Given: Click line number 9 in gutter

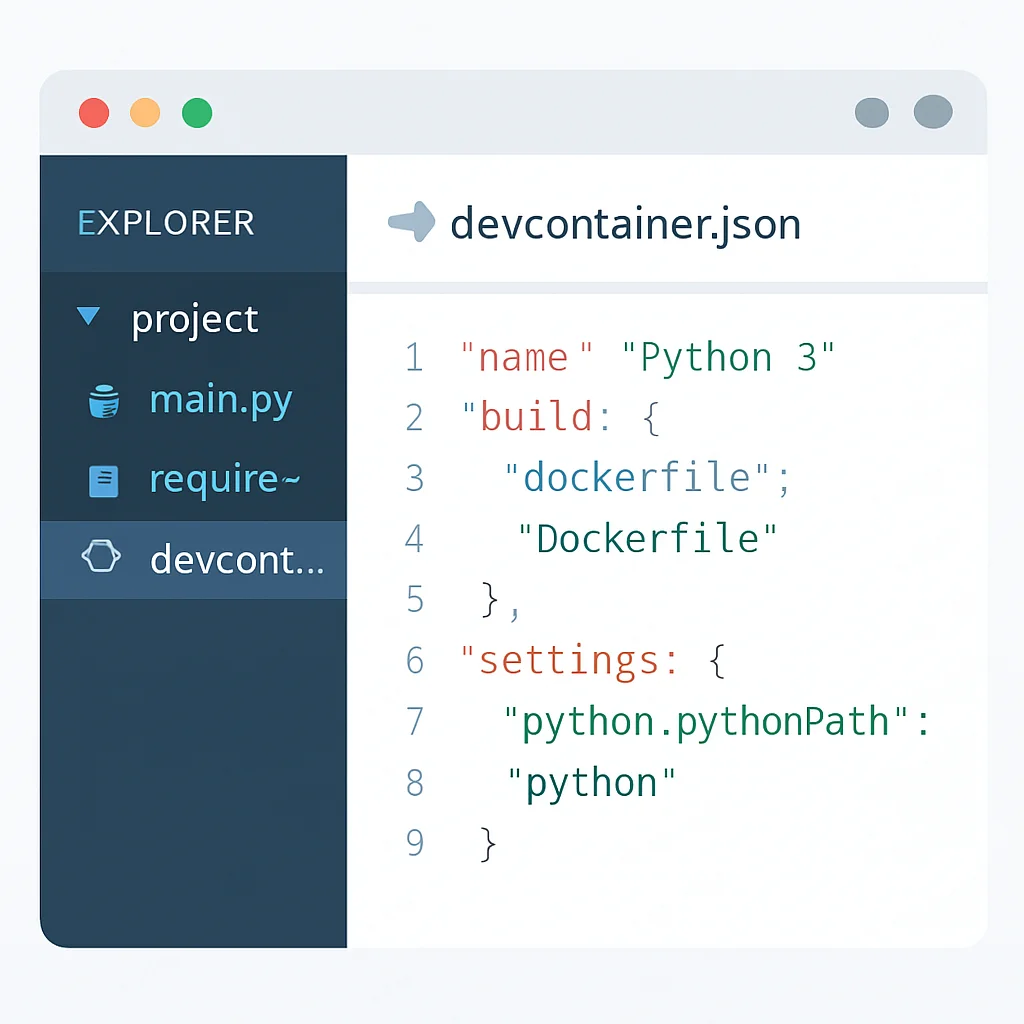Looking at the screenshot, I should click(x=415, y=842).
